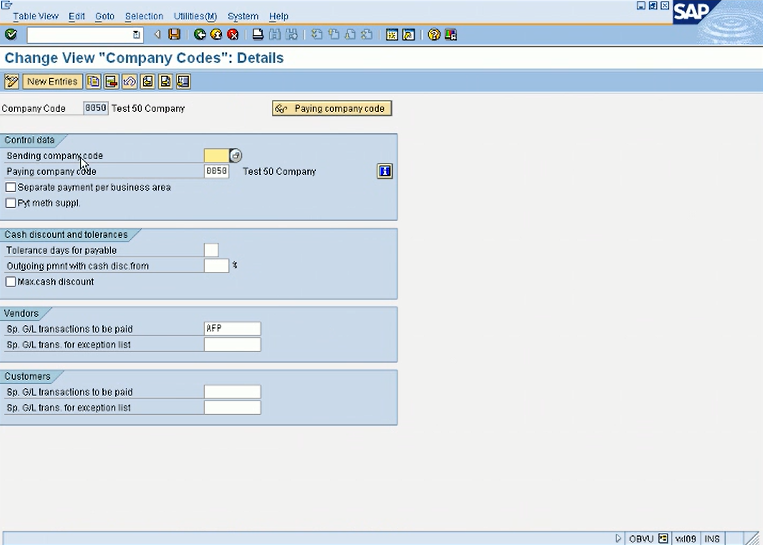Image resolution: width=763 pixels, height=545 pixels.
Task: Click the Print icon
Action: click(258, 35)
